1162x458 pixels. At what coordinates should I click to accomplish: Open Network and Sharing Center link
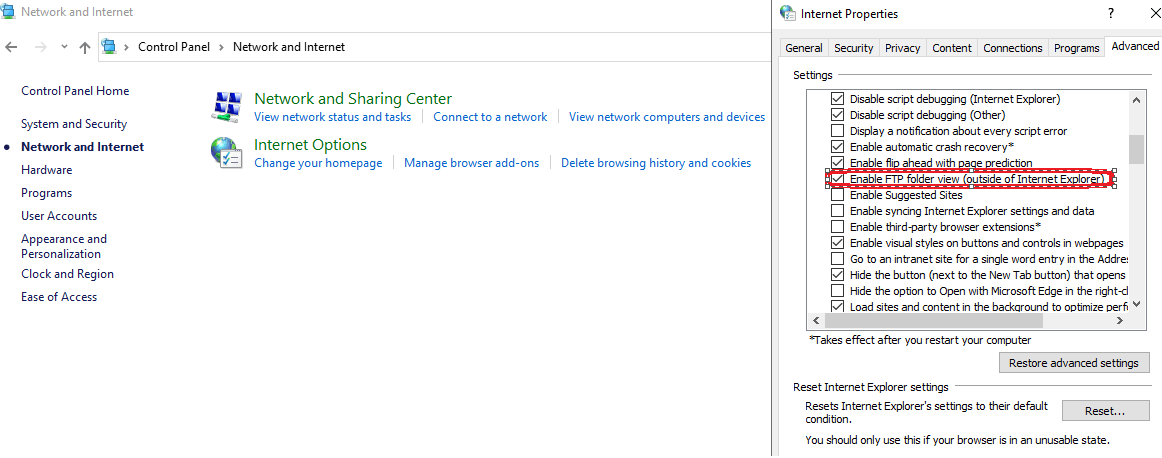coord(353,99)
